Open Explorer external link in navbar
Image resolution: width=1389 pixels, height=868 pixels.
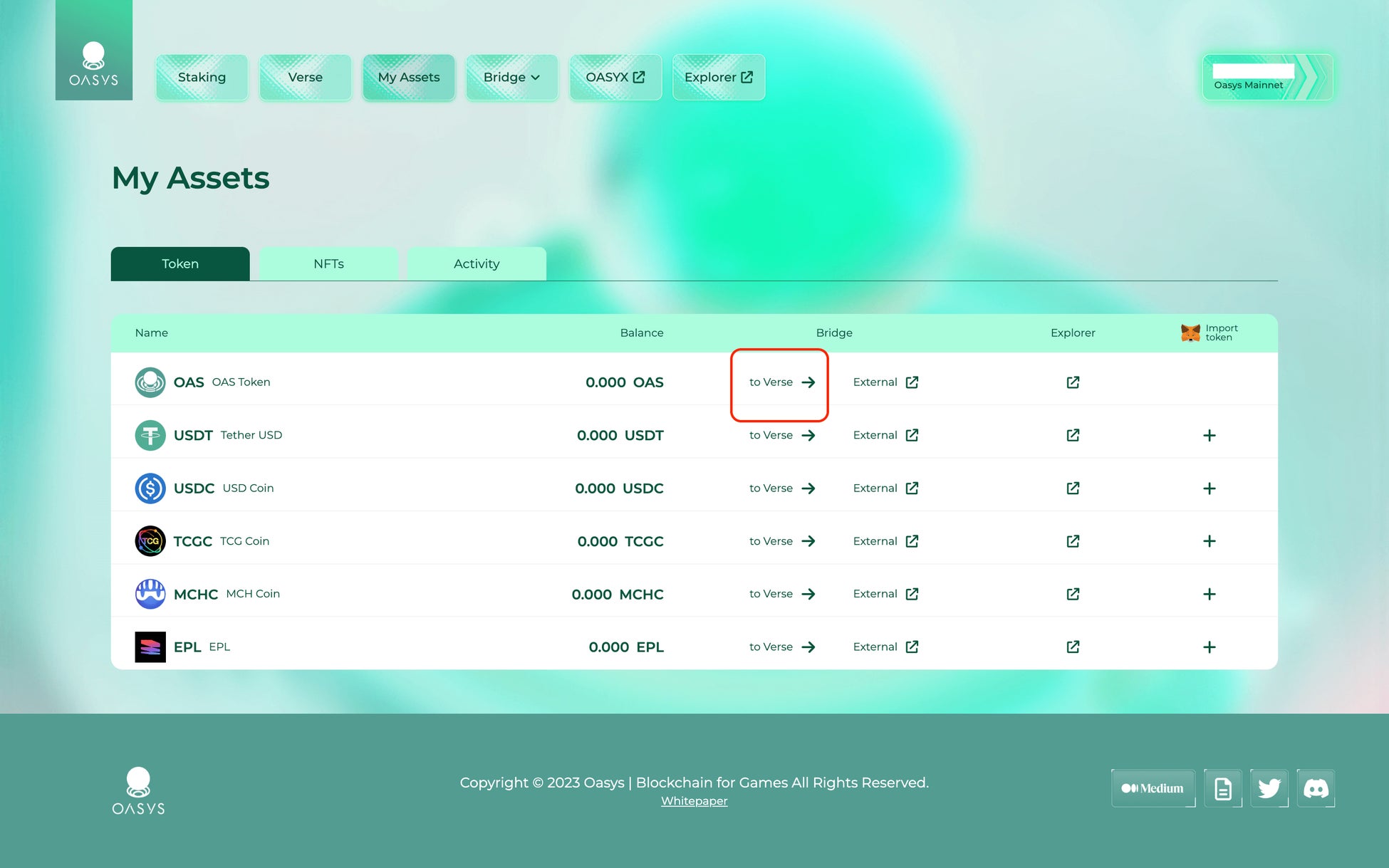click(718, 77)
